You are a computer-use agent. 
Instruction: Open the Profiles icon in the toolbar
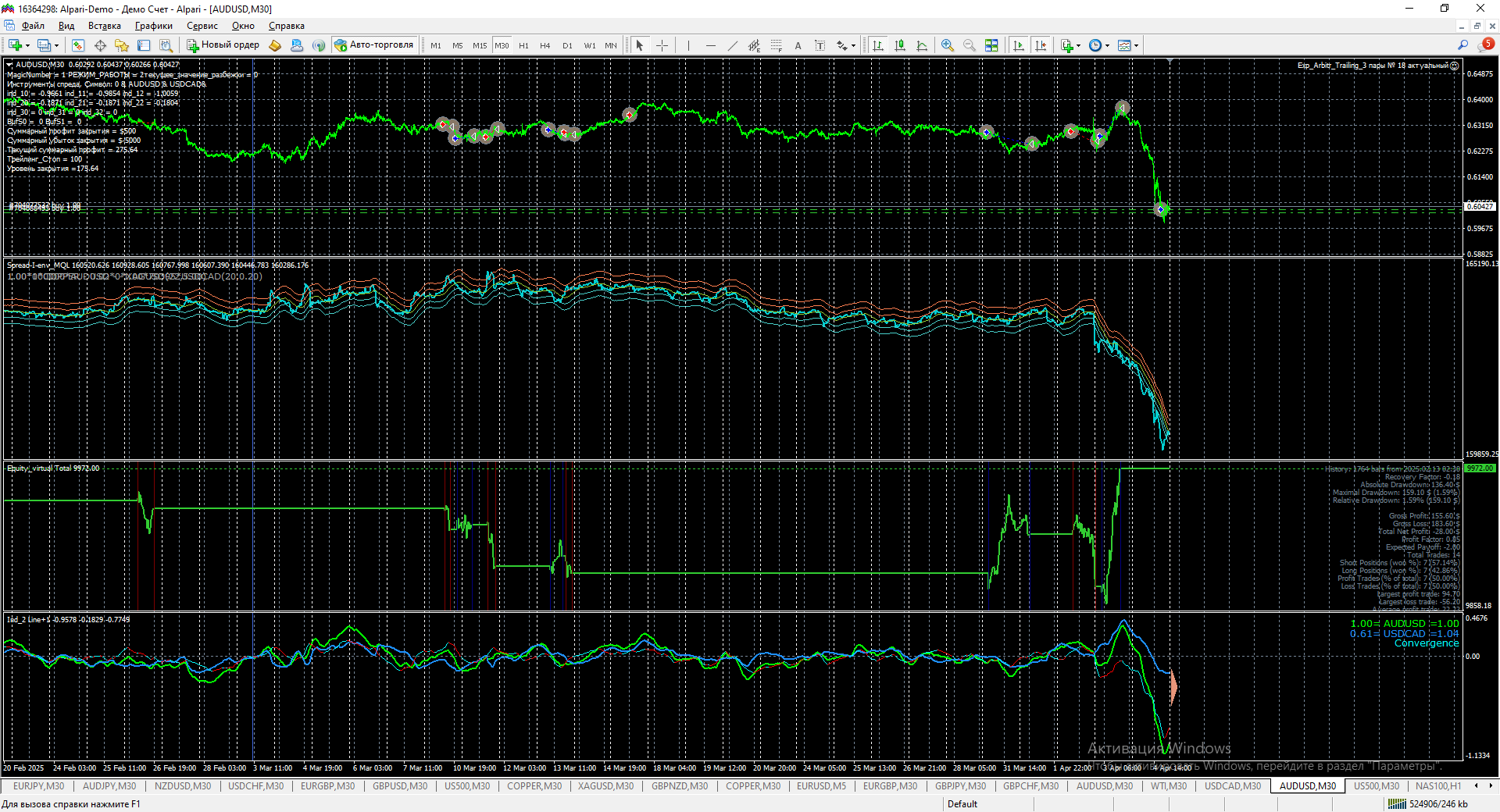click(x=45, y=45)
